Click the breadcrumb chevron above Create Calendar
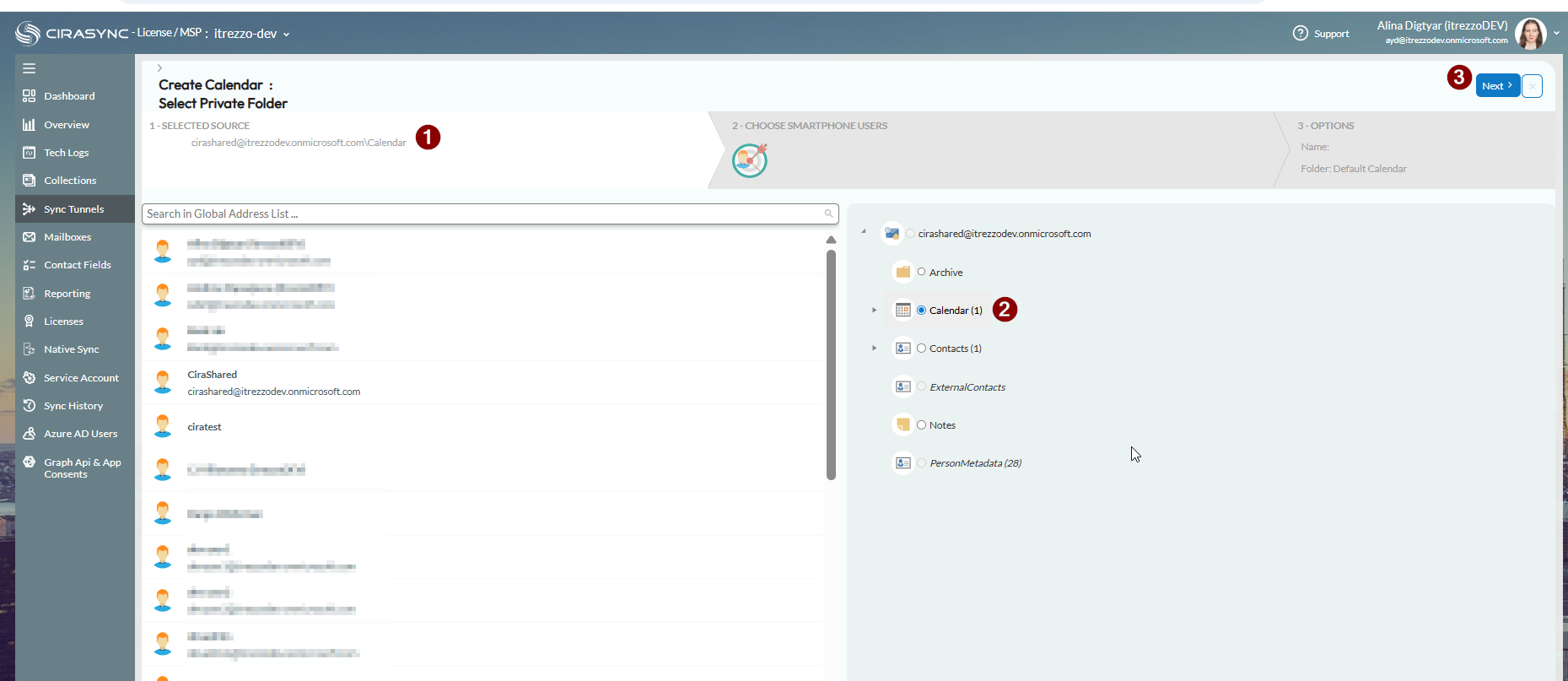Image resolution: width=1568 pixels, height=681 pixels. coord(159,68)
